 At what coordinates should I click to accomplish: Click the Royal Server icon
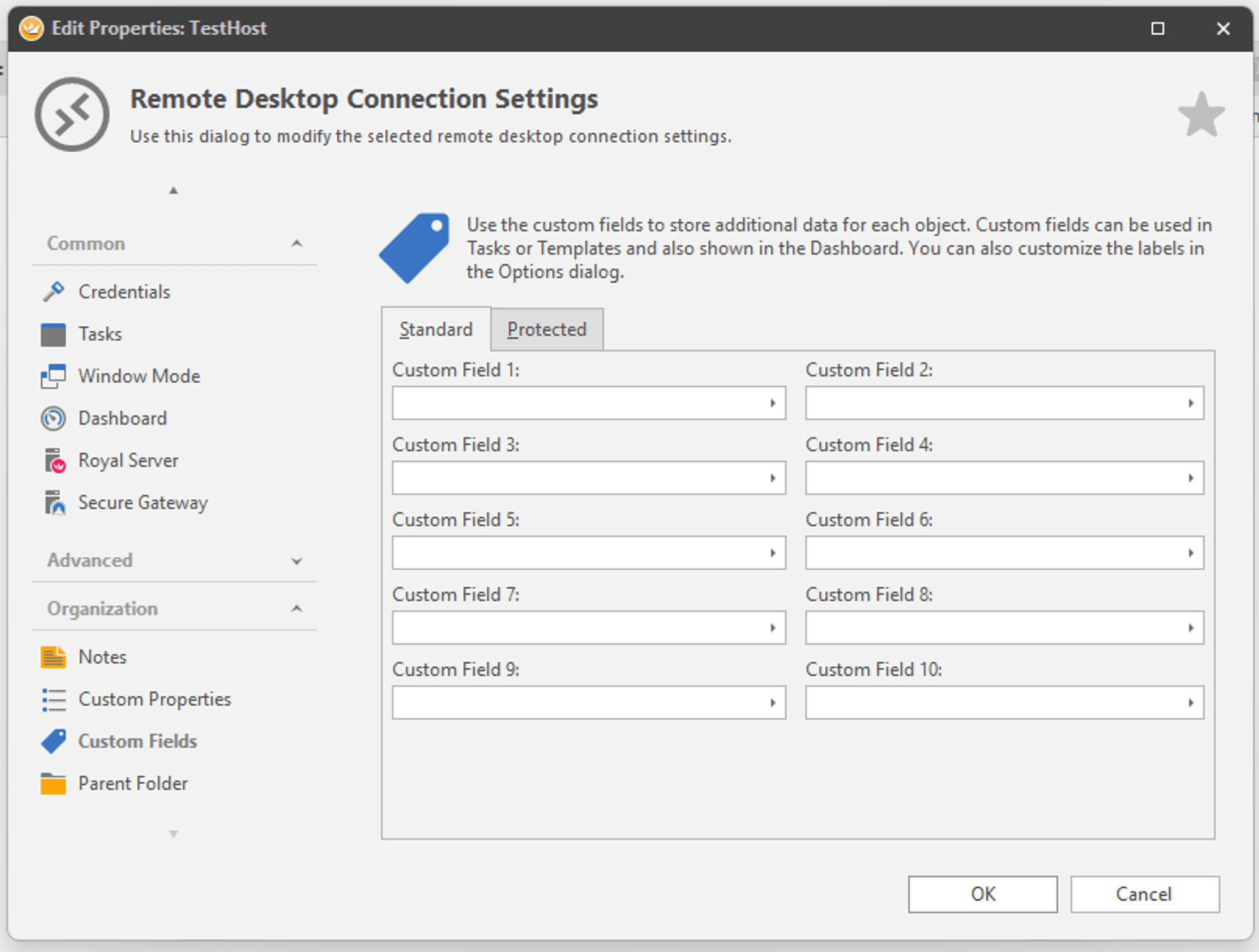[55, 461]
